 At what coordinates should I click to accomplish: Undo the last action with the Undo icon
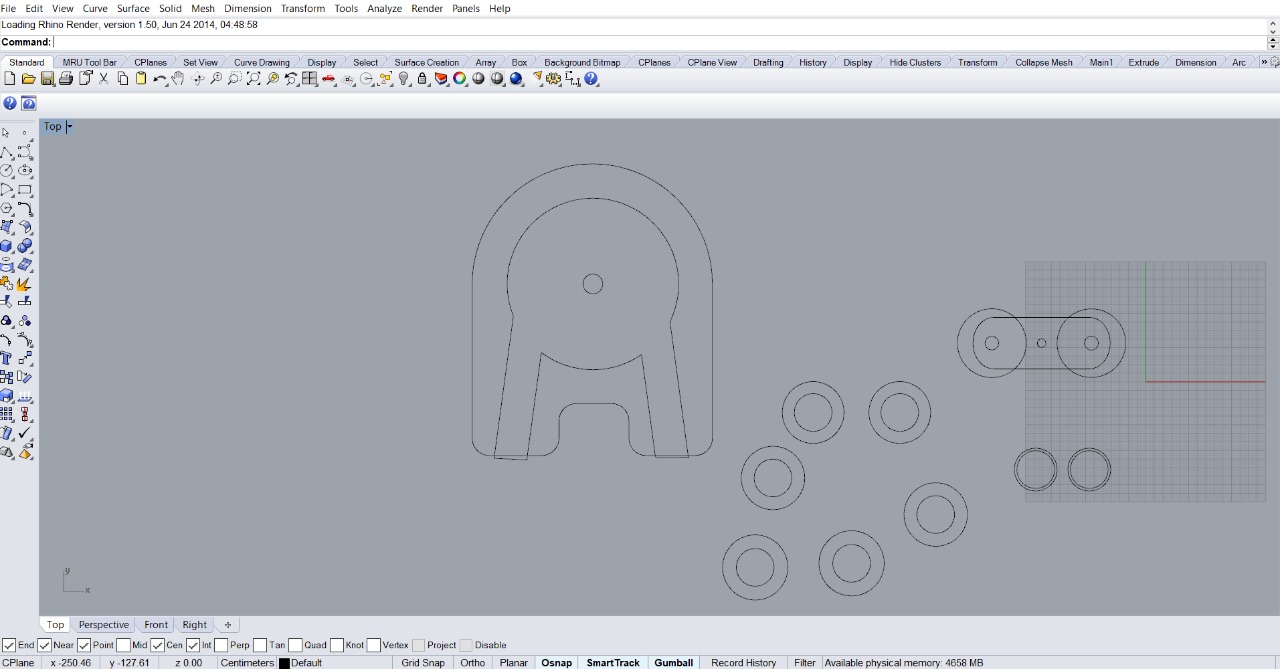click(x=160, y=79)
